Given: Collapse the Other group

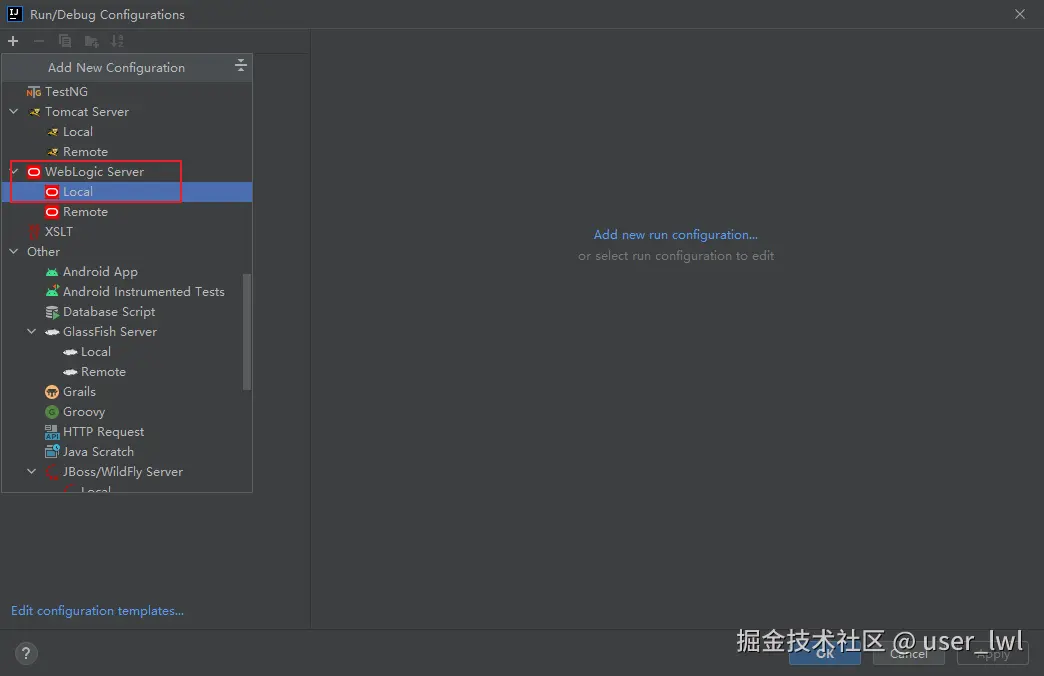Looking at the screenshot, I should pos(14,252).
